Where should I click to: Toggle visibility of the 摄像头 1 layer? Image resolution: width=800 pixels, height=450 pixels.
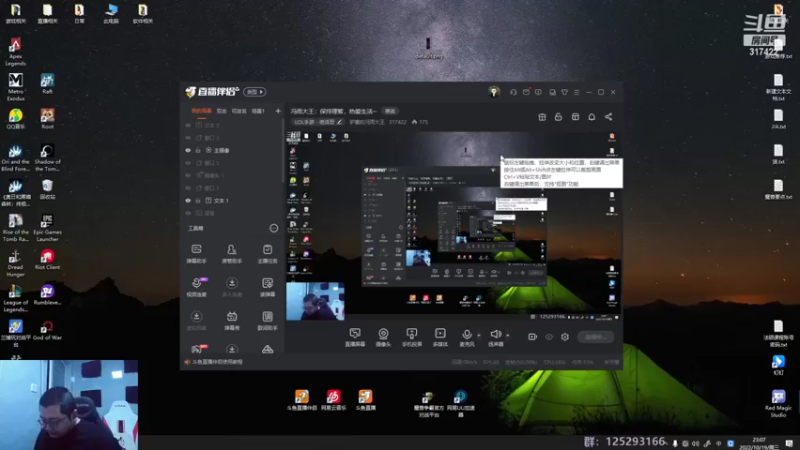point(188,176)
